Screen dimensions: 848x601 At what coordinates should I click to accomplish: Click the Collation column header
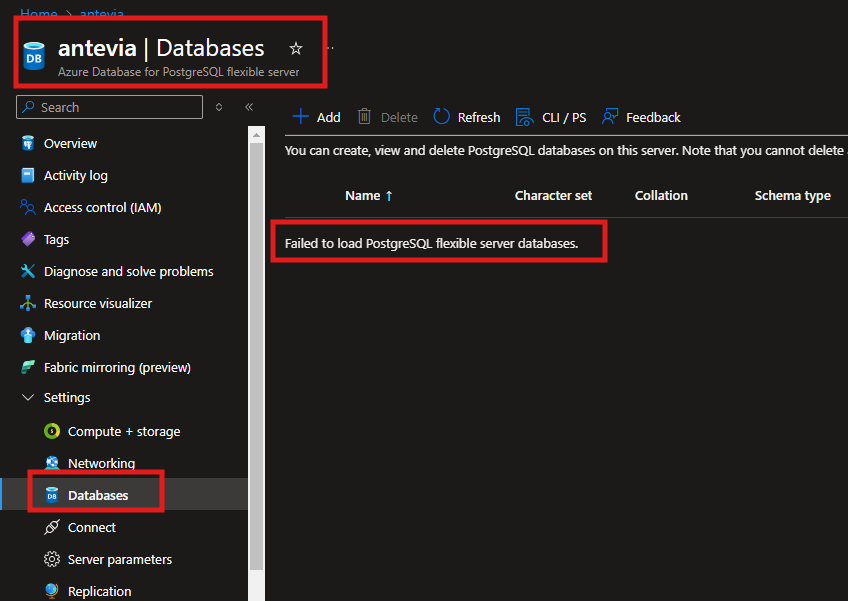point(661,195)
